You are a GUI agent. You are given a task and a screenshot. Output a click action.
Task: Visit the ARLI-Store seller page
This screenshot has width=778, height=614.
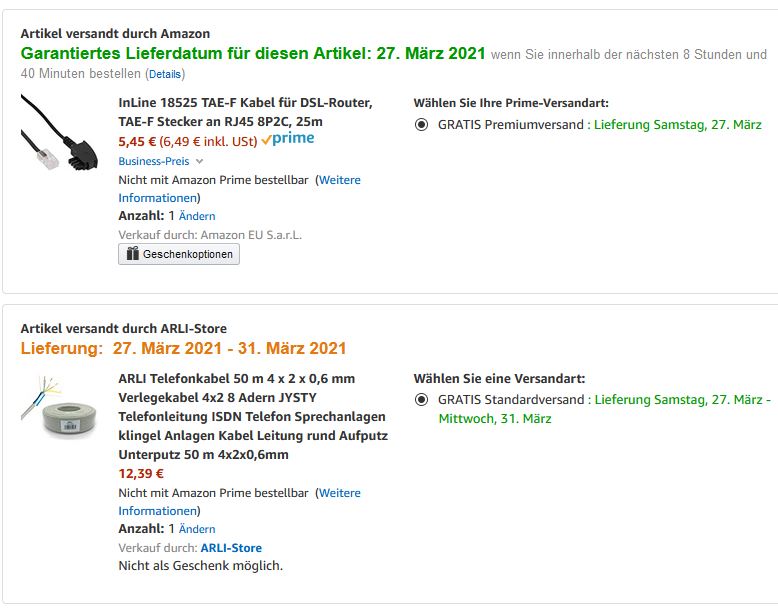(231, 548)
